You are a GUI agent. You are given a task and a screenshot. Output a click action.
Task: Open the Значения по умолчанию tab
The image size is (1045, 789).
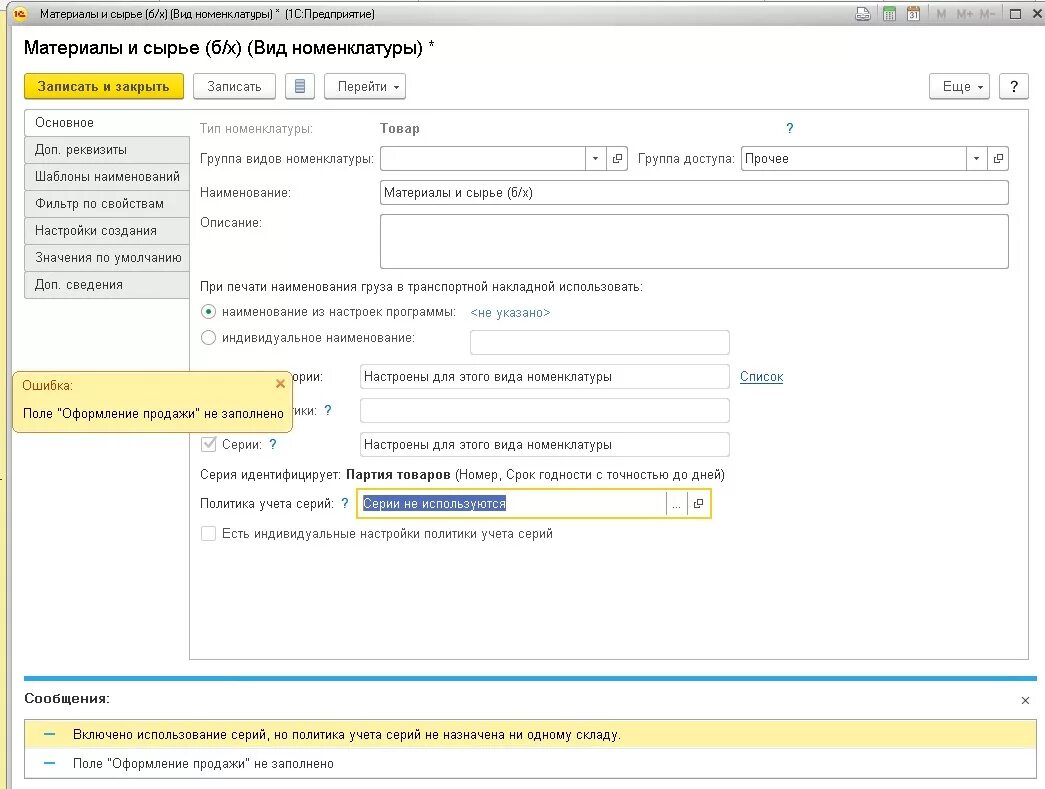(x=107, y=258)
